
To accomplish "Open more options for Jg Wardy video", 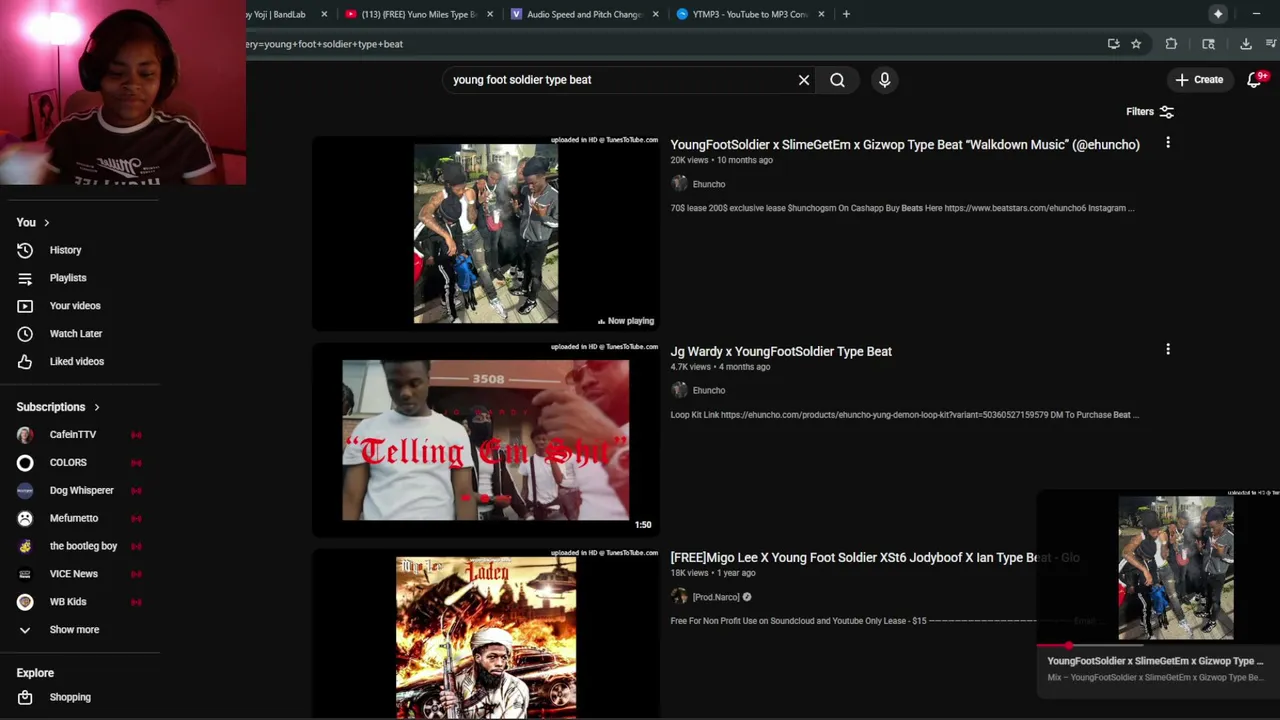I will click(1167, 349).
